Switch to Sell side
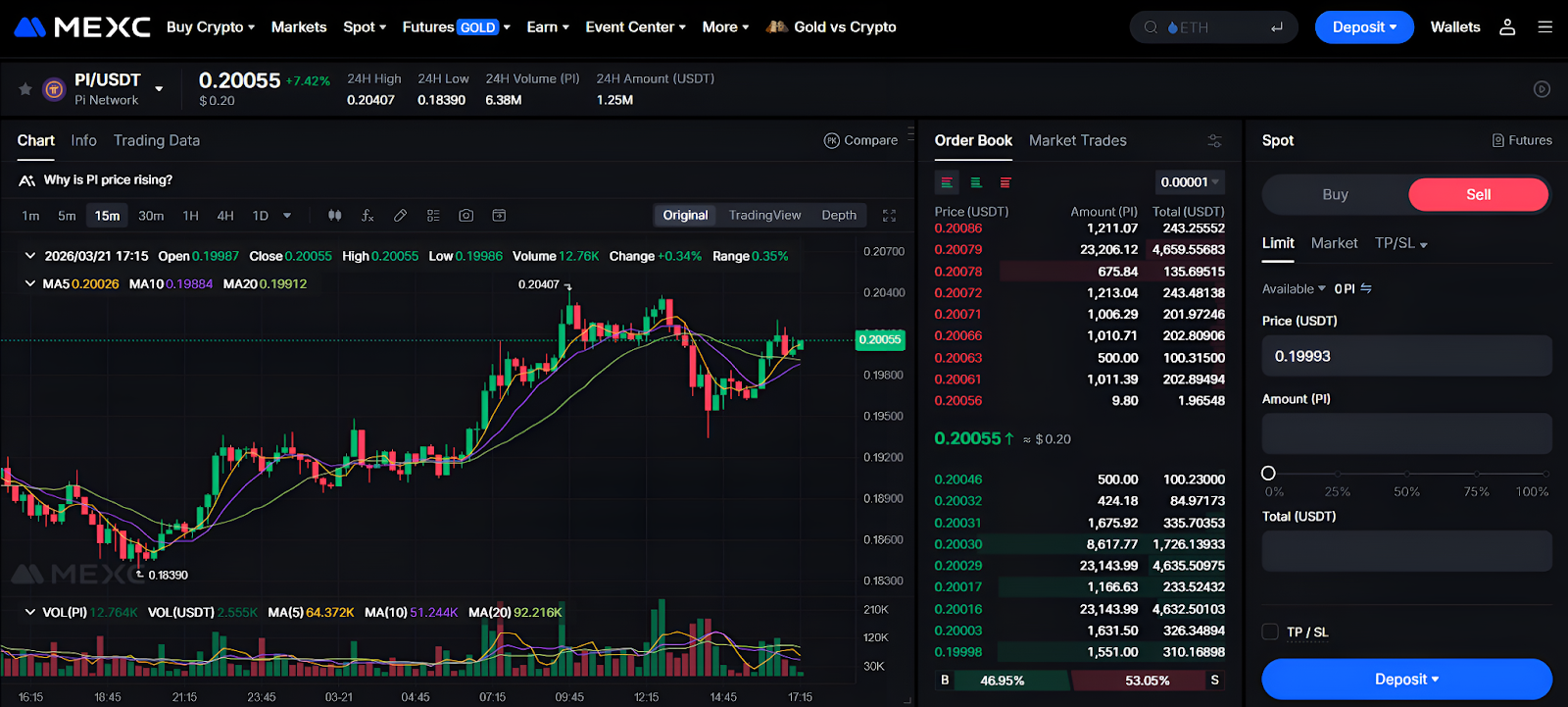1568x707 pixels. coord(1478,194)
